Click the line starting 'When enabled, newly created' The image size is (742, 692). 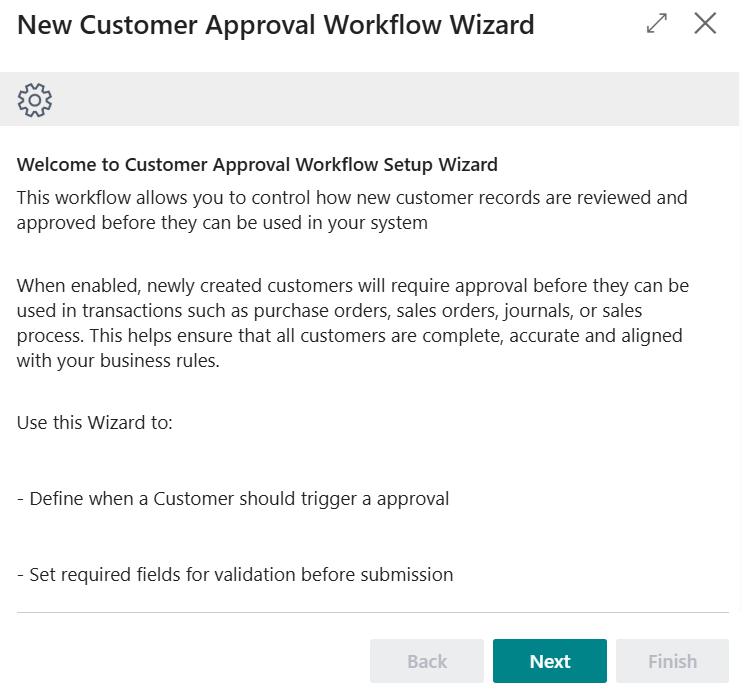[352, 286]
